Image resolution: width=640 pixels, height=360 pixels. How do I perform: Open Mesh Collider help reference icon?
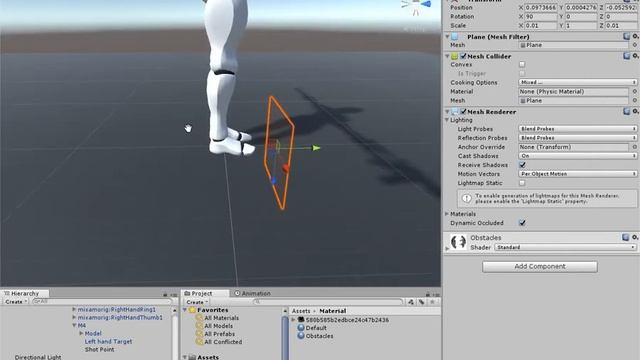point(627,56)
